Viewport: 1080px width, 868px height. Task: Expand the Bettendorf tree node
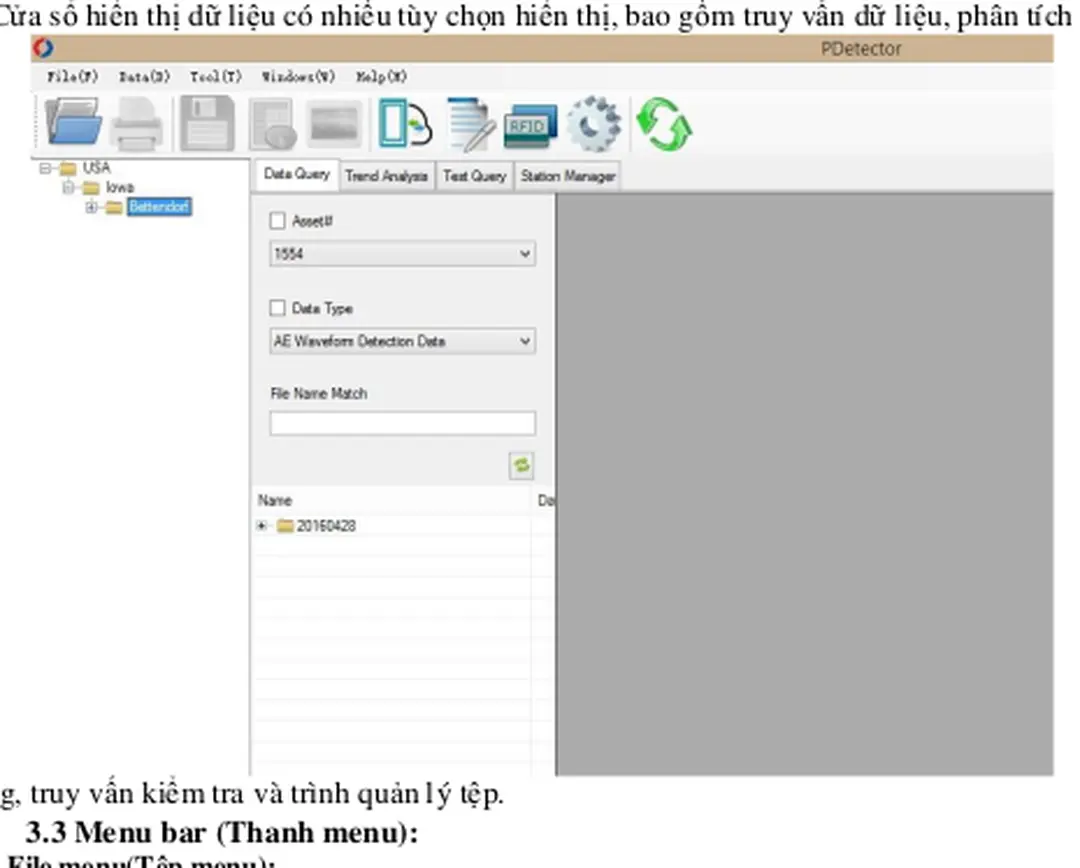pyautogui.click(x=91, y=207)
